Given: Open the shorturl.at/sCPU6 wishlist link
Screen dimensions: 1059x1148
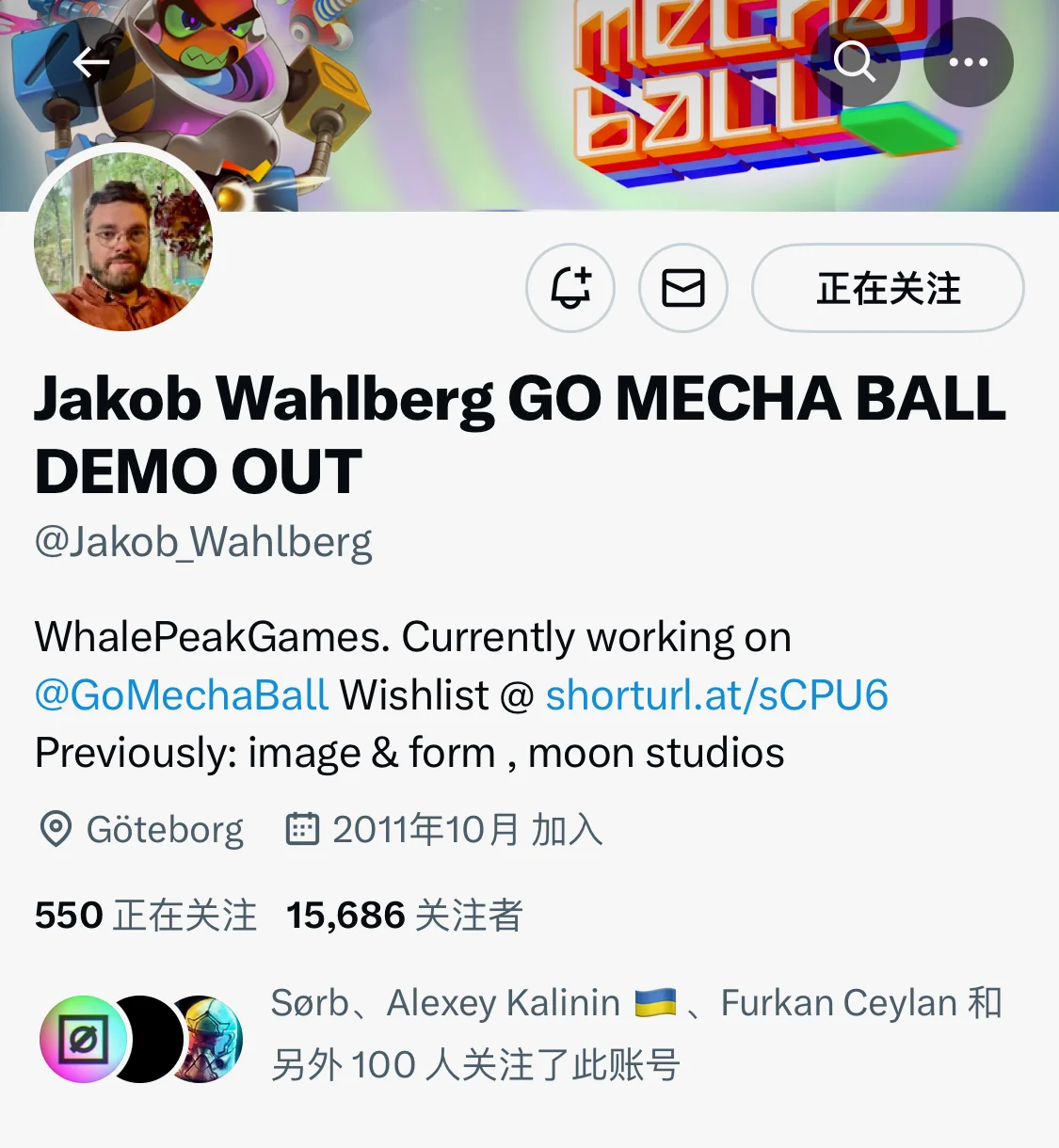Looking at the screenshot, I should click(716, 695).
